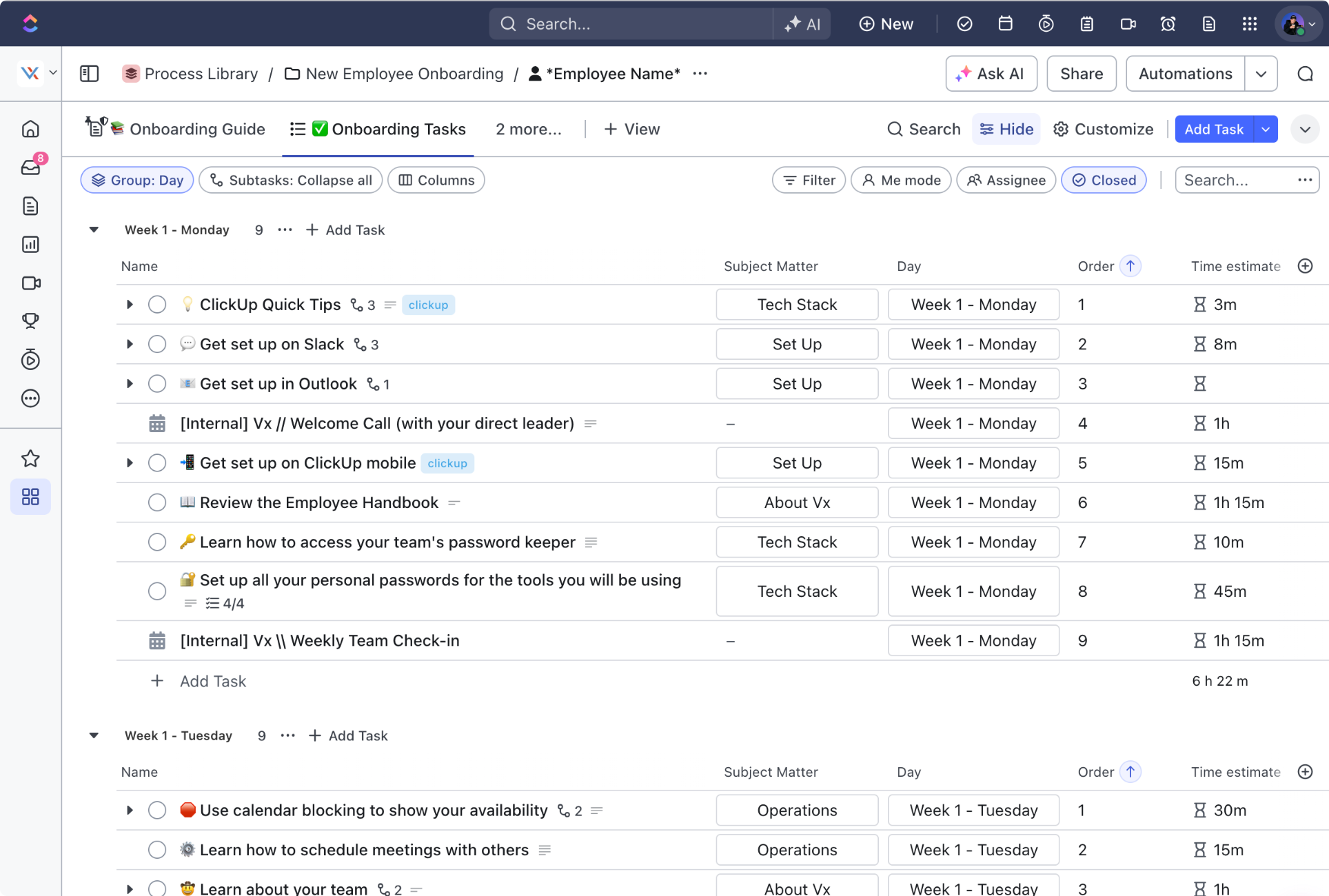Click the Ask AI button
Image resolution: width=1329 pixels, height=896 pixels.
[x=991, y=74]
